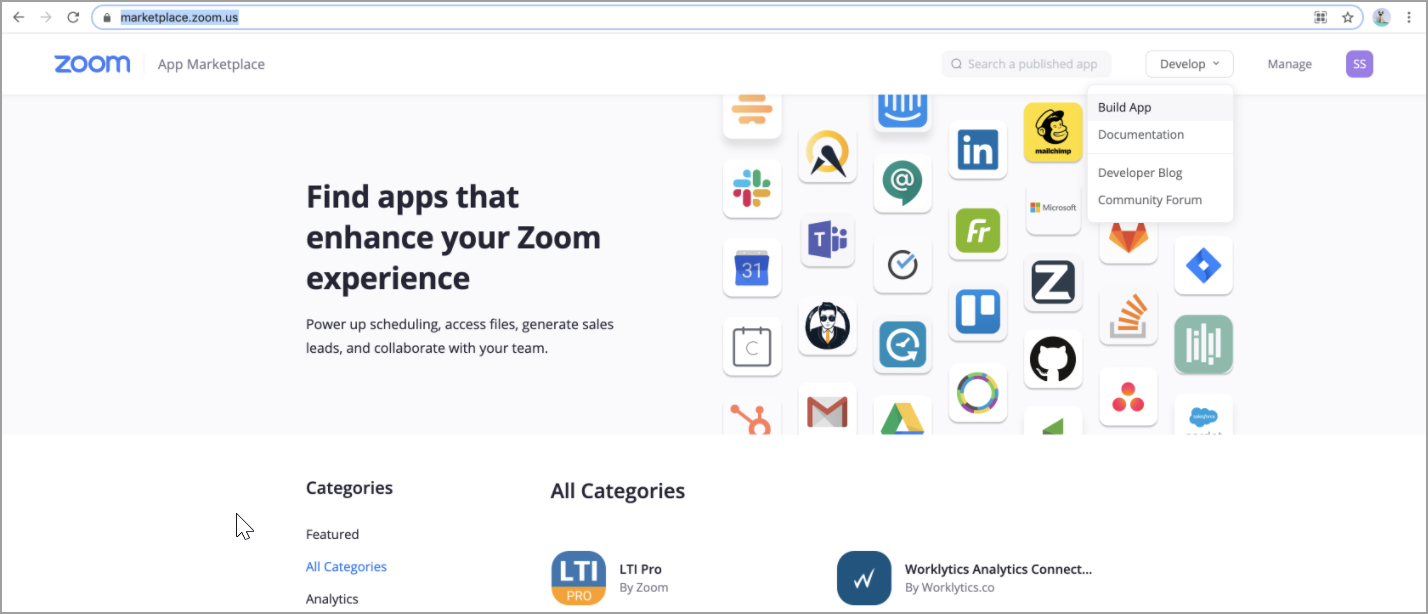
Task: Open the browser three-dot menu
Action: 1408,17
